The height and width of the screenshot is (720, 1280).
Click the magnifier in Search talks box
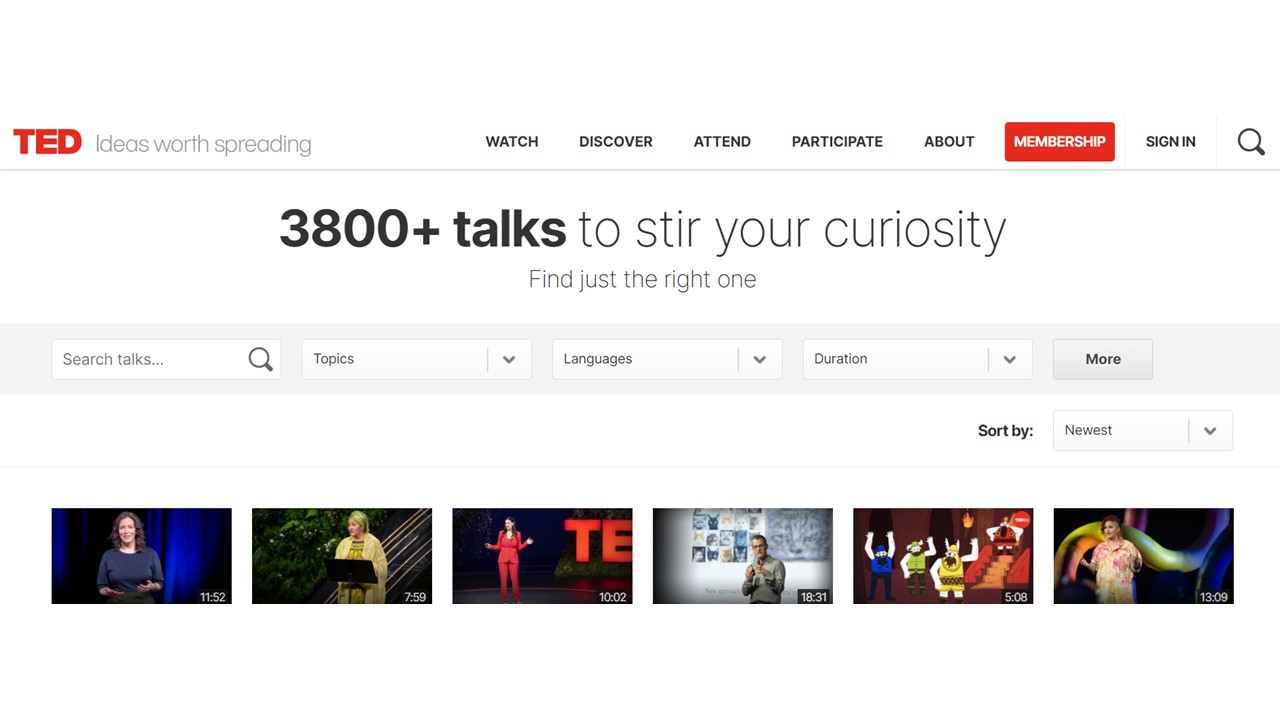tap(260, 359)
